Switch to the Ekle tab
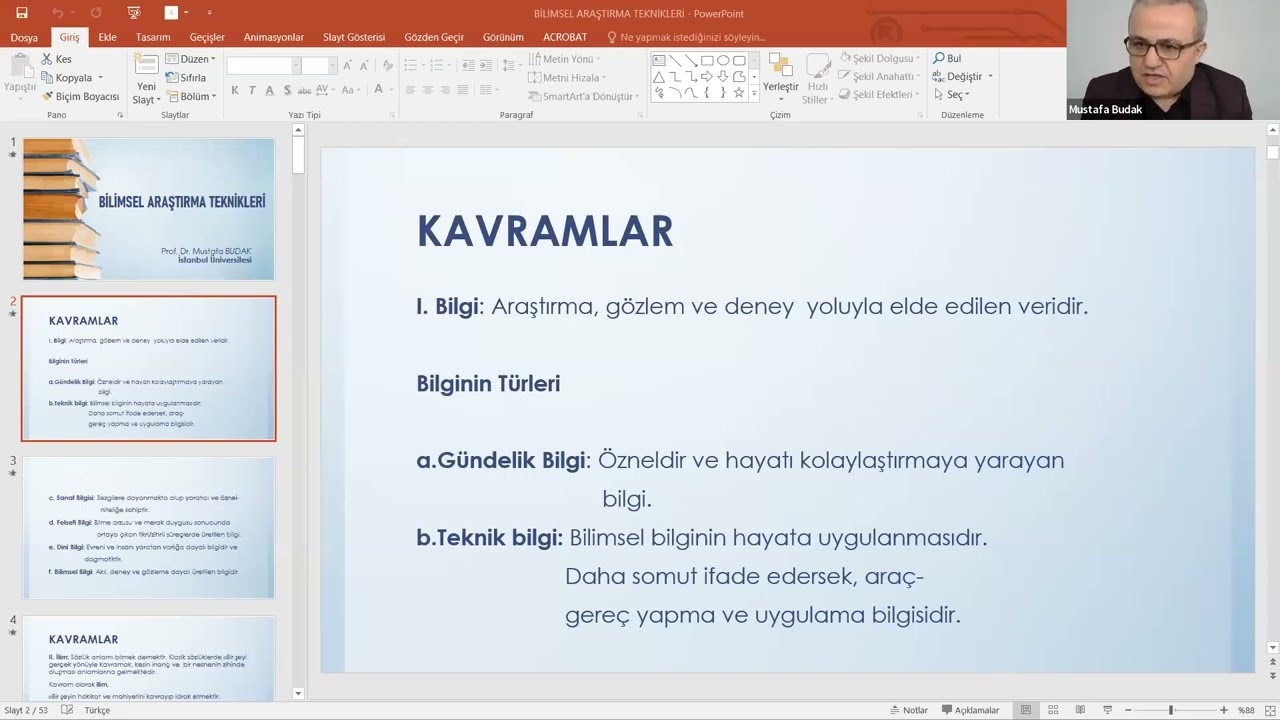 [x=107, y=37]
